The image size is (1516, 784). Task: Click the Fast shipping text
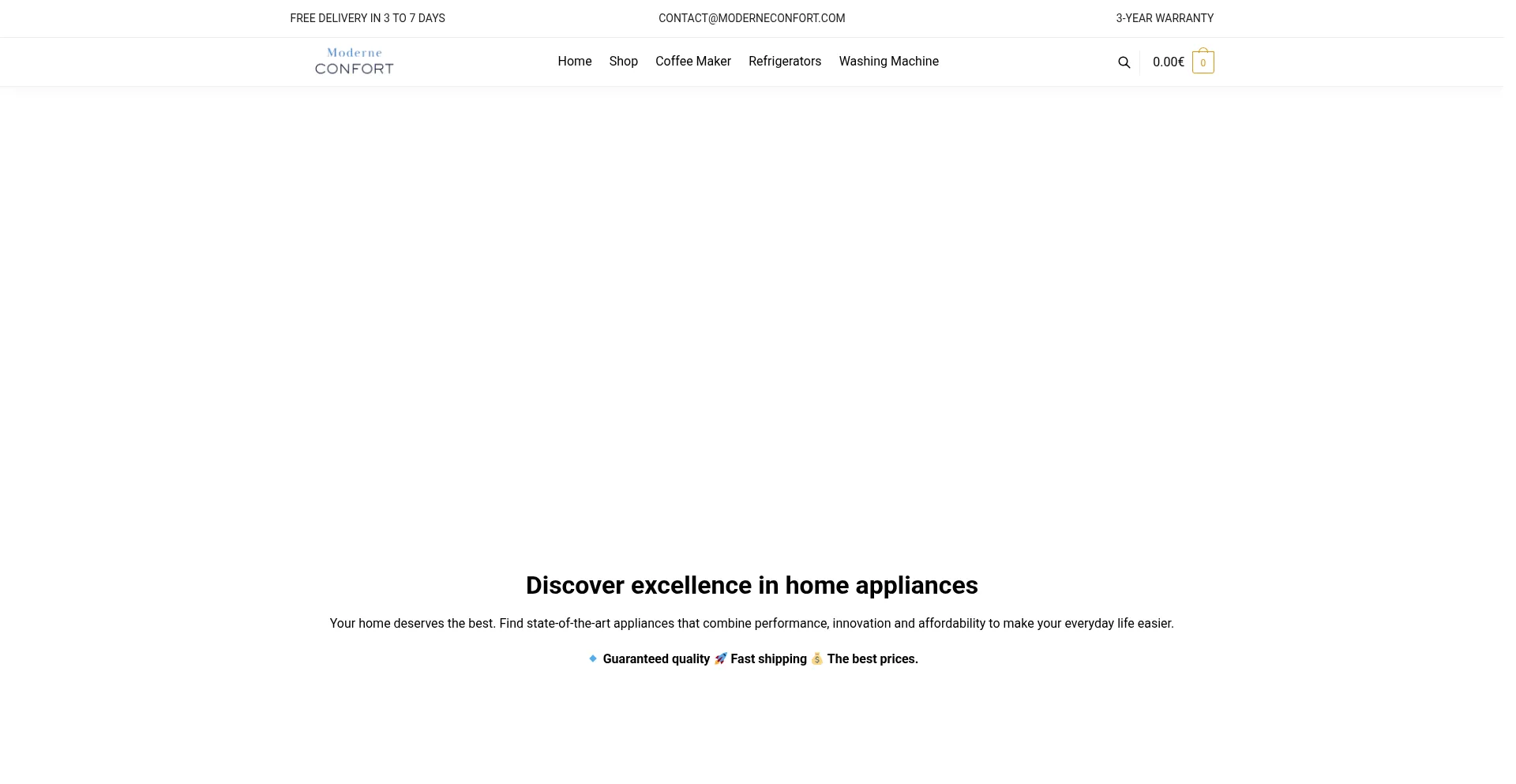(767, 659)
